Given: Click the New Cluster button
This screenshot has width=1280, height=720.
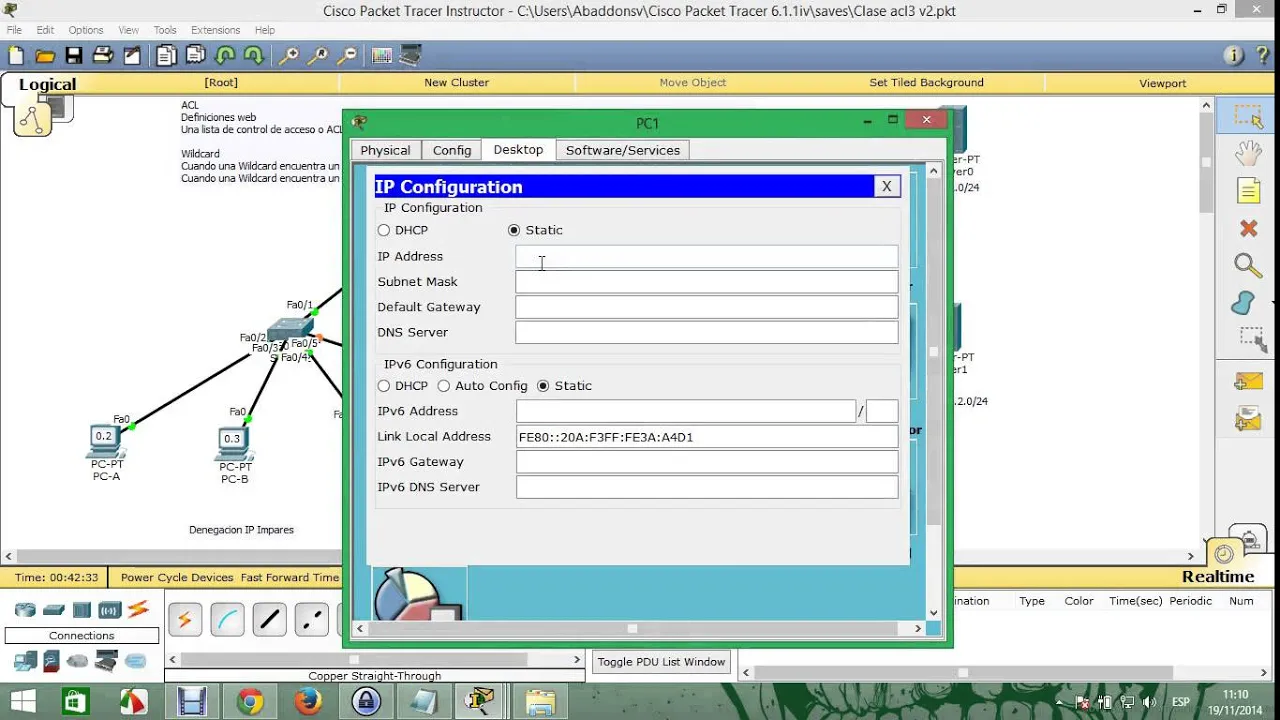Looking at the screenshot, I should (x=456, y=83).
